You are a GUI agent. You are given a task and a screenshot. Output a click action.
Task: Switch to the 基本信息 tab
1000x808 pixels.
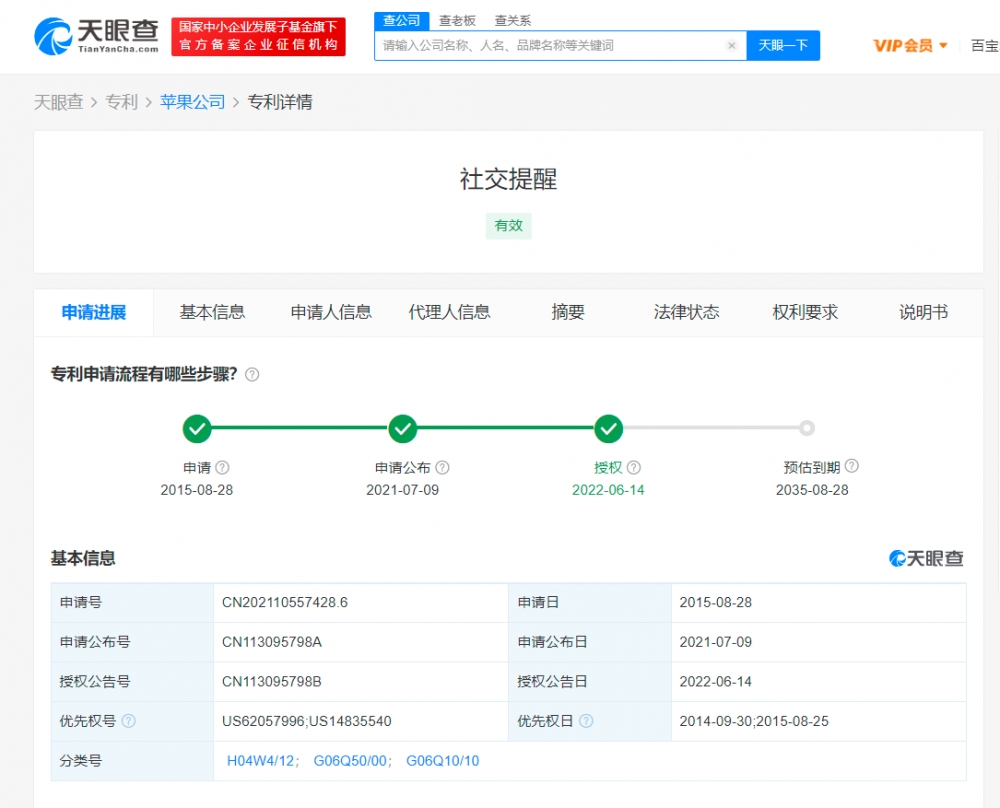[x=212, y=312]
